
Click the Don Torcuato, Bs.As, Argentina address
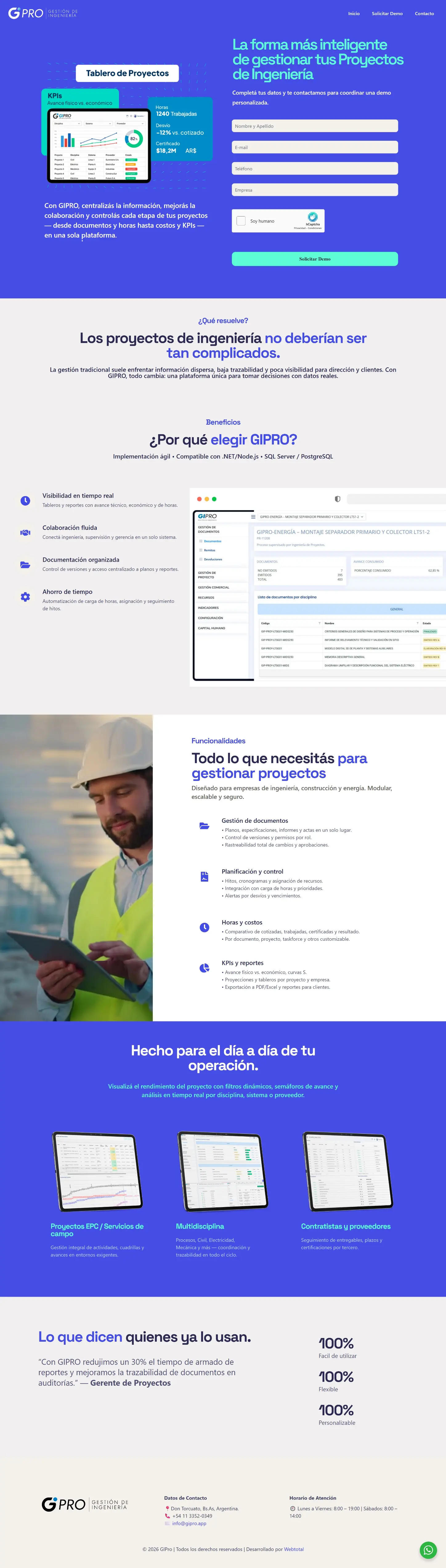[x=205, y=1508]
